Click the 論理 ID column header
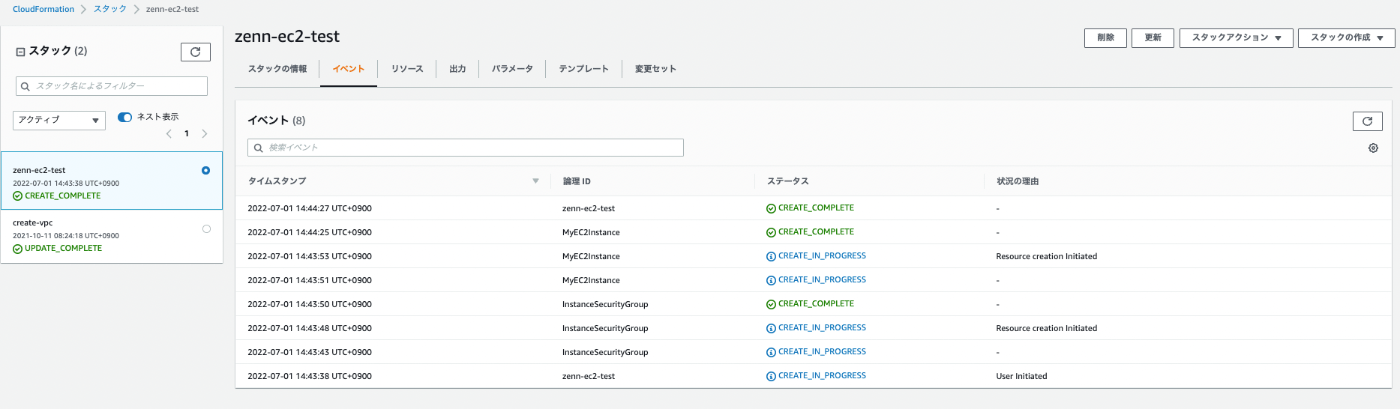This screenshot has height=409, width=1400. [577, 181]
